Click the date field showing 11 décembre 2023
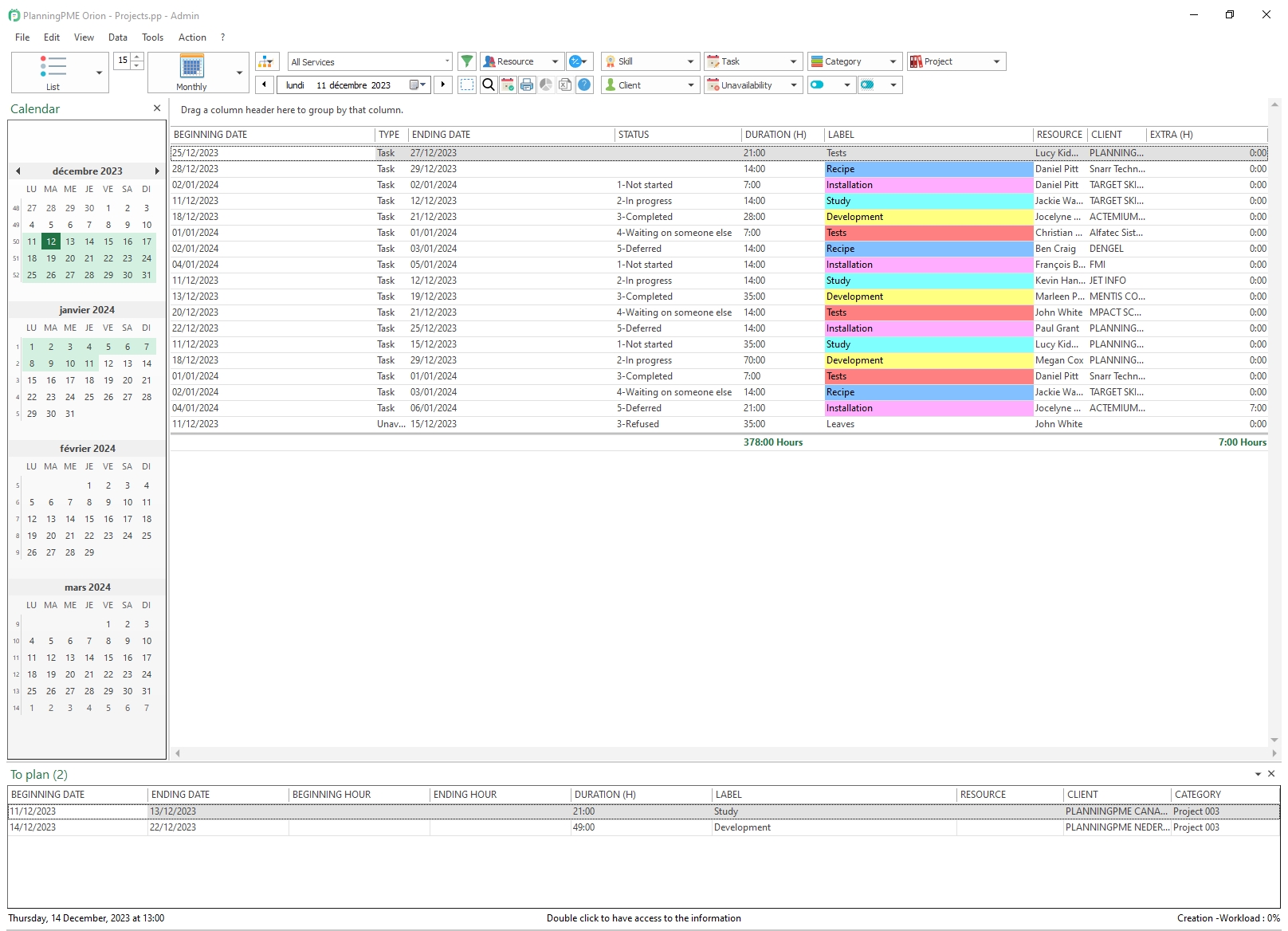1288x931 pixels. pos(353,85)
